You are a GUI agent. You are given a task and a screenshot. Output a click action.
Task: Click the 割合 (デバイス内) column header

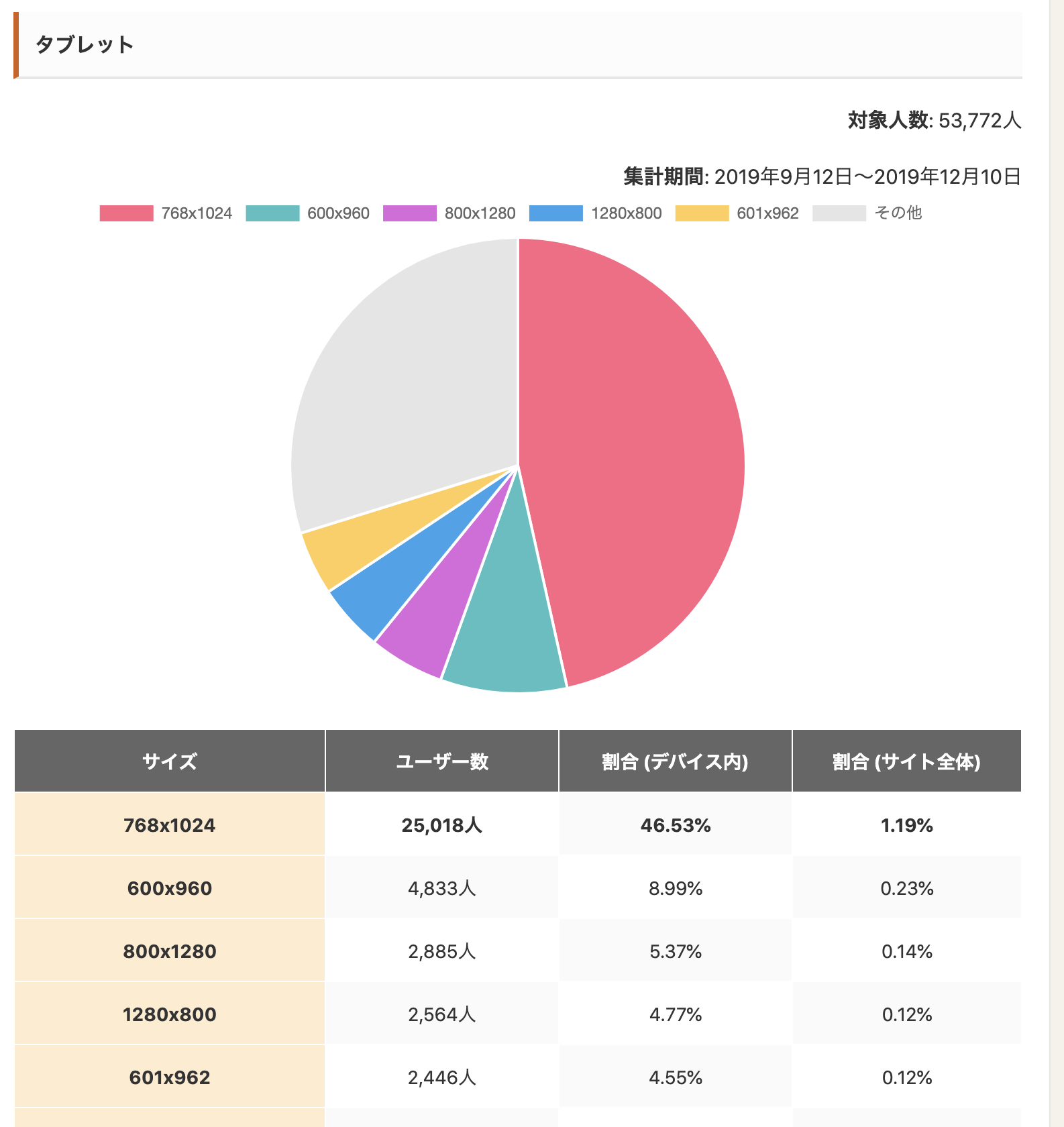(676, 761)
